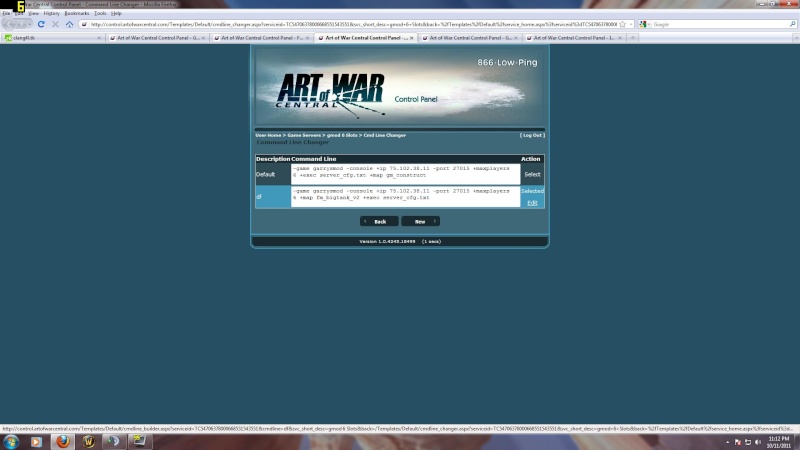Viewport: 800px width, 450px height.
Task: Open the search engine chooser Google icon
Action: tap(643, 24)
